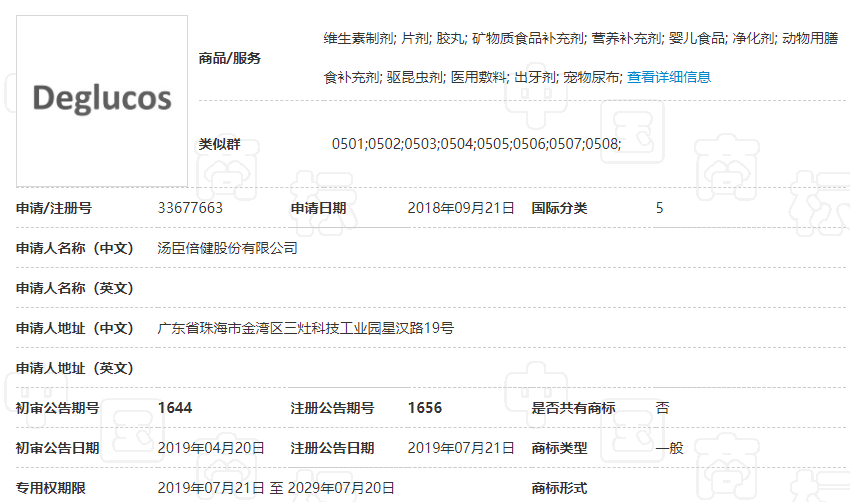Viewport: 850px width, 502px height.
Task: Click the 申请人地址（中文） label
Action: tap(75, 329)
